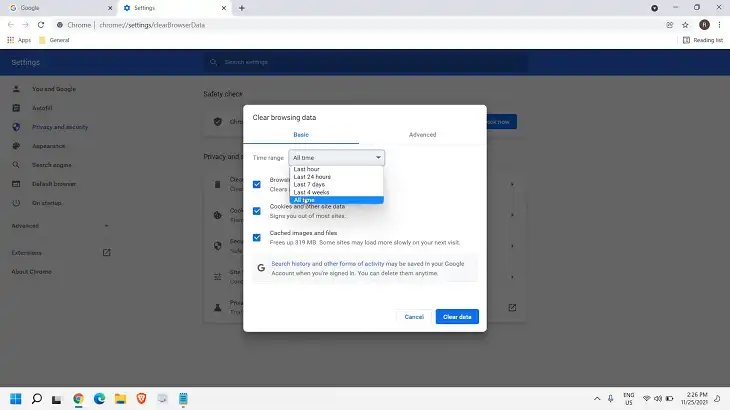The image size is (730, 410).
Task: Click the Search settings field
Action: (366, 62)
